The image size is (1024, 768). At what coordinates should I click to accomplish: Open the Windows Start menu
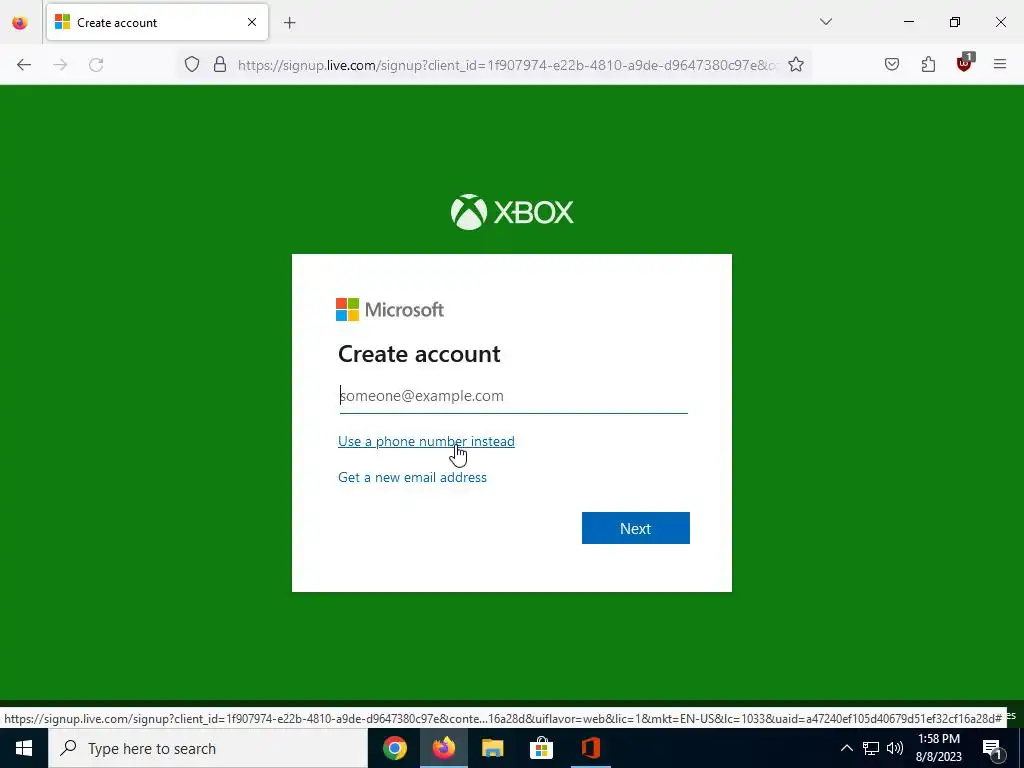24,748
